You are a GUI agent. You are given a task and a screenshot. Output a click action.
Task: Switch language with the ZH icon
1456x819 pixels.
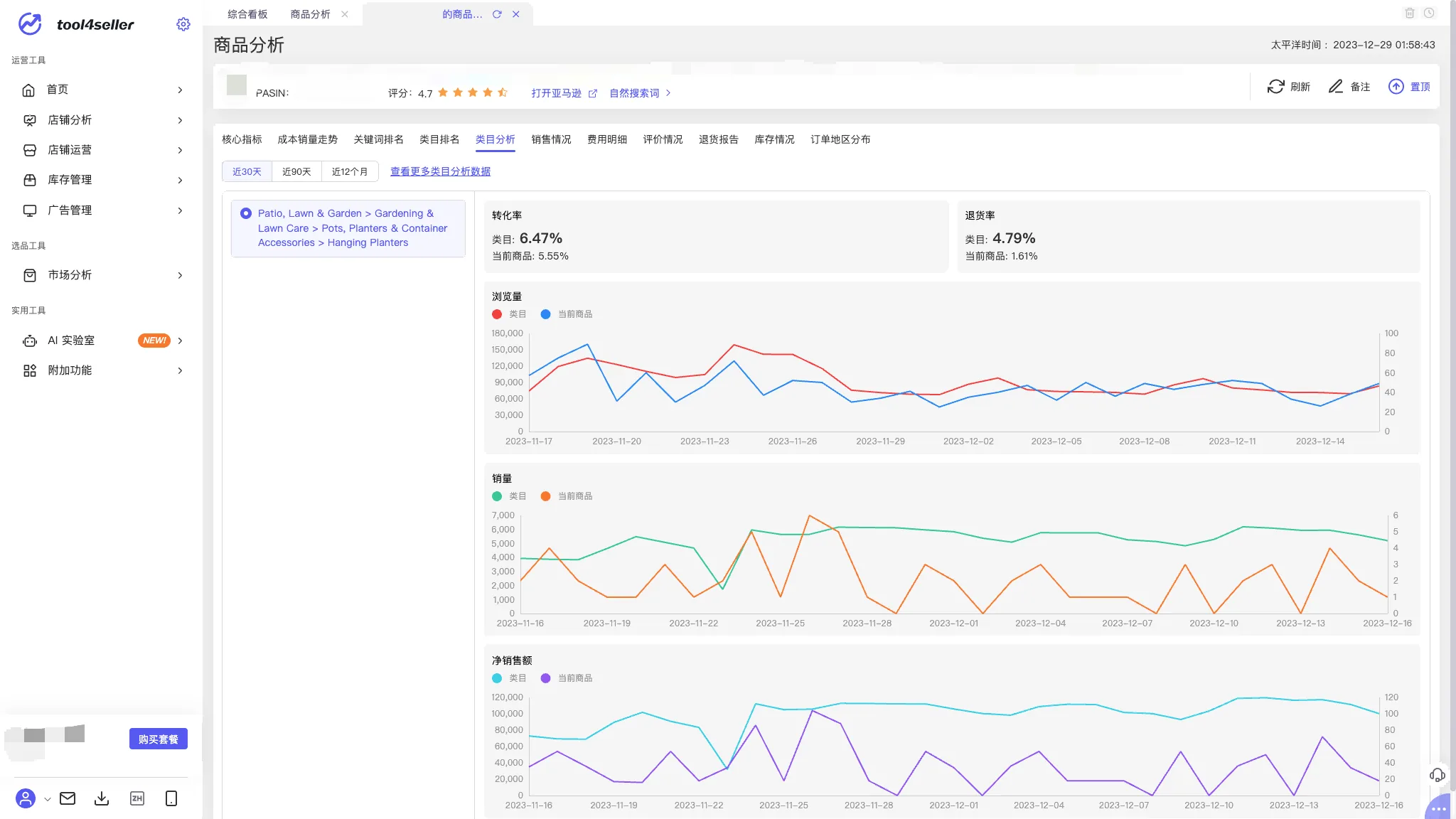tap(137, 798)
